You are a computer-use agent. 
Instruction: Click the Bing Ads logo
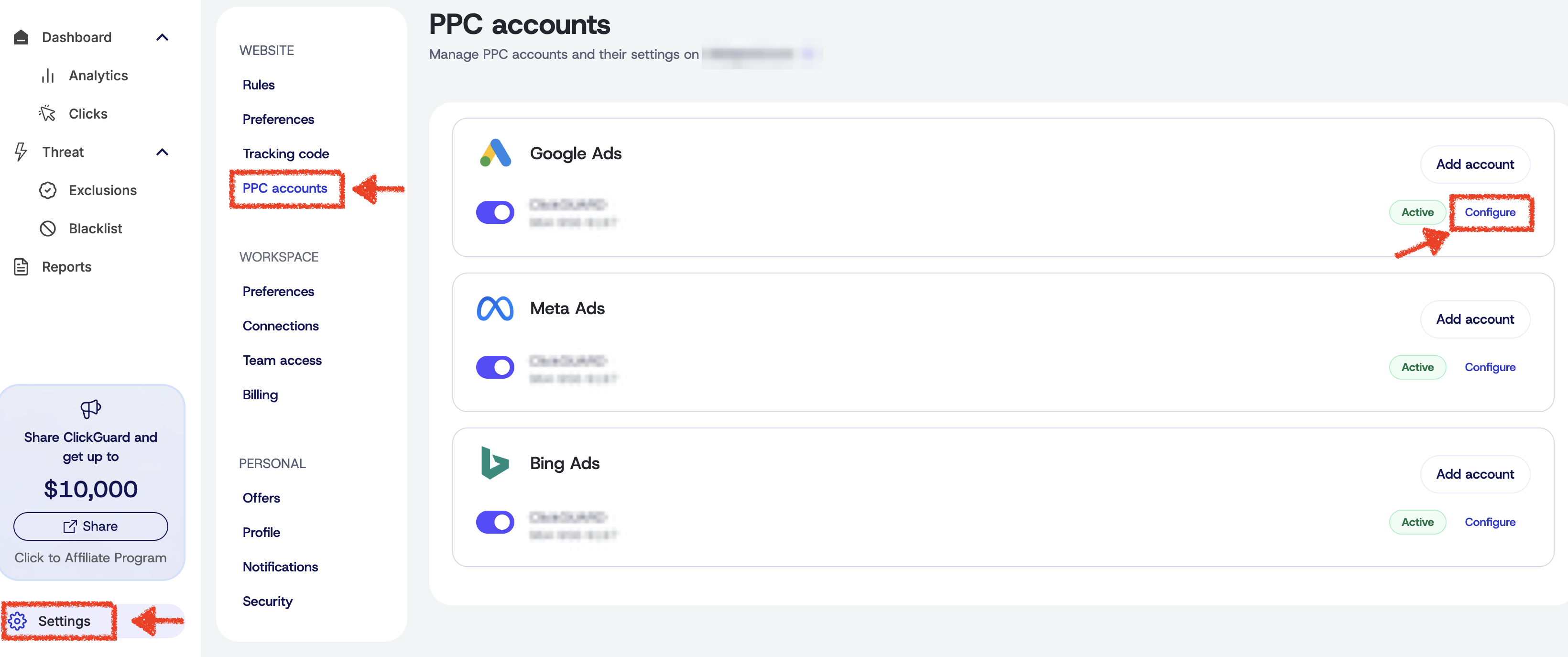pos(494,463)
